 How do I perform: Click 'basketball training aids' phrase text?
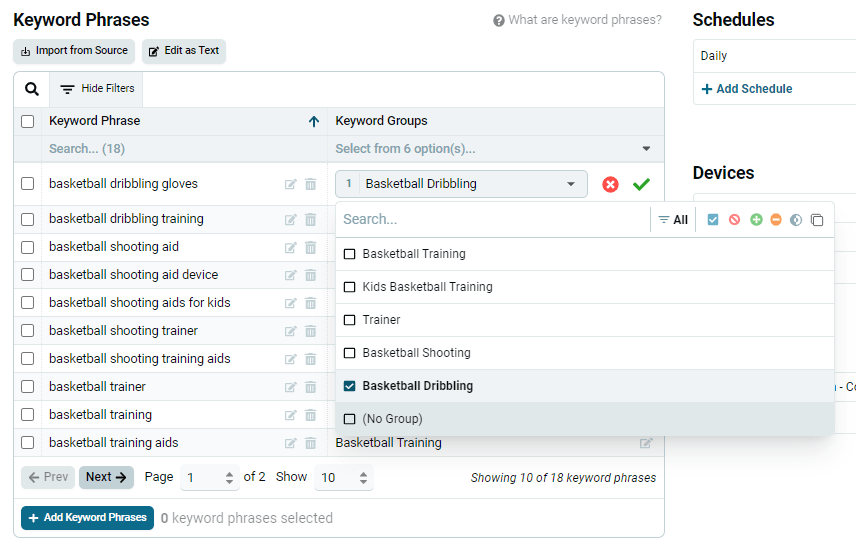(x=114, y=443)
